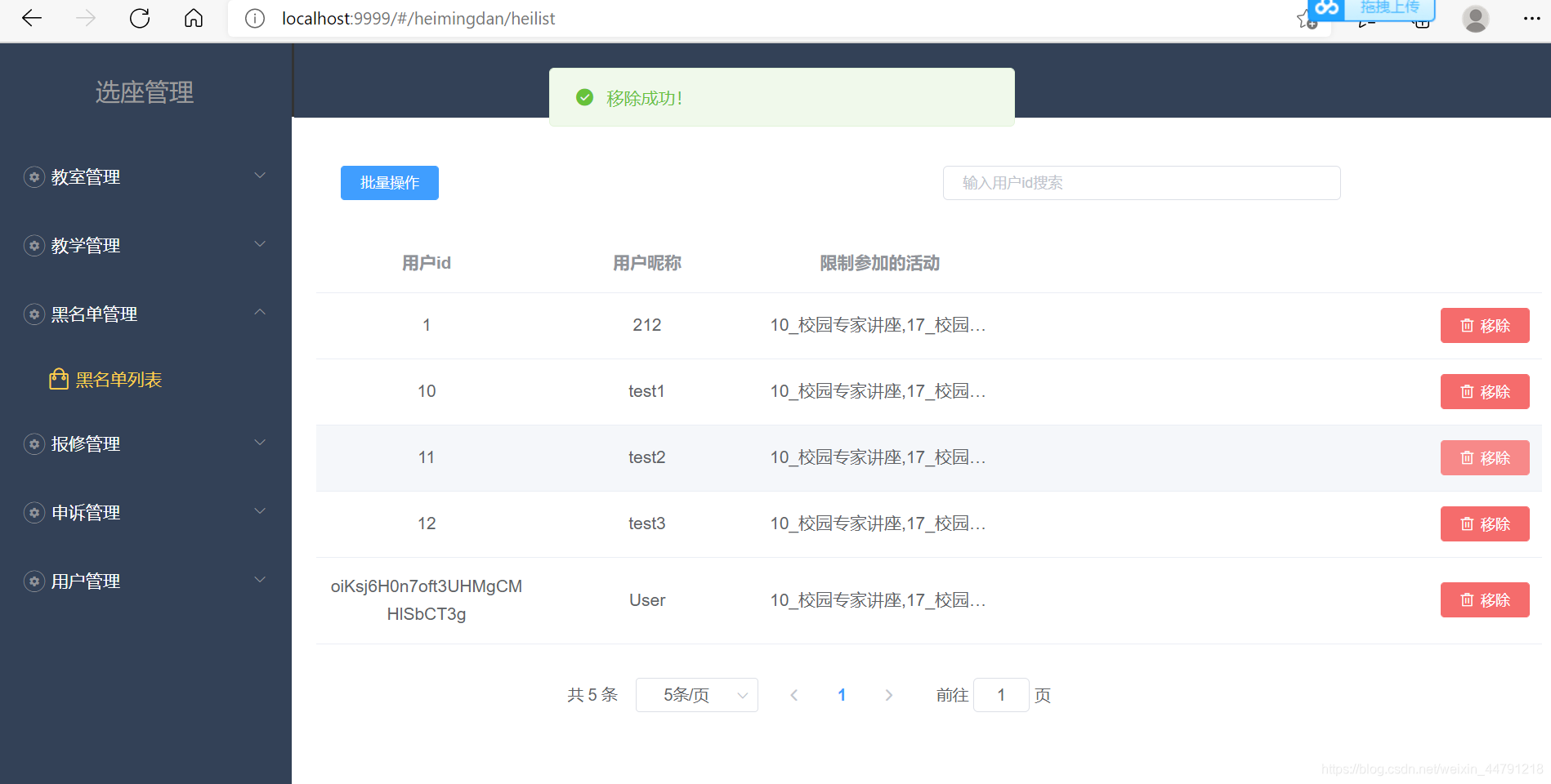Click the 前往 page number input
Viewport: 1551px width, 784px height.
pos(1001,695)
